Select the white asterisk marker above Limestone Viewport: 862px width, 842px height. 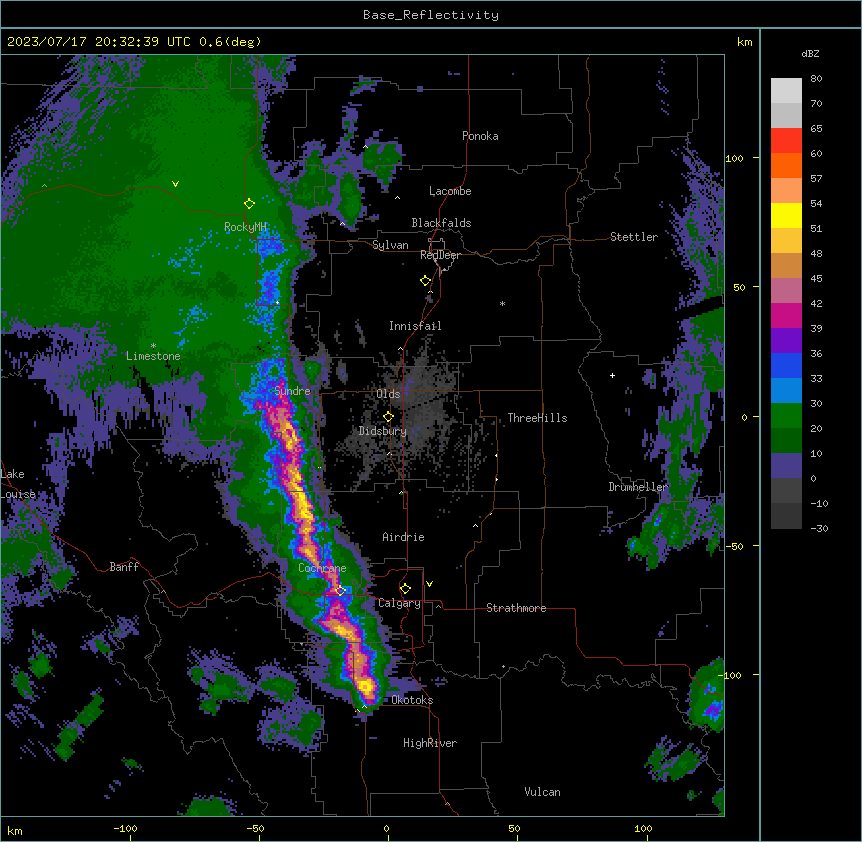point(153,346)
